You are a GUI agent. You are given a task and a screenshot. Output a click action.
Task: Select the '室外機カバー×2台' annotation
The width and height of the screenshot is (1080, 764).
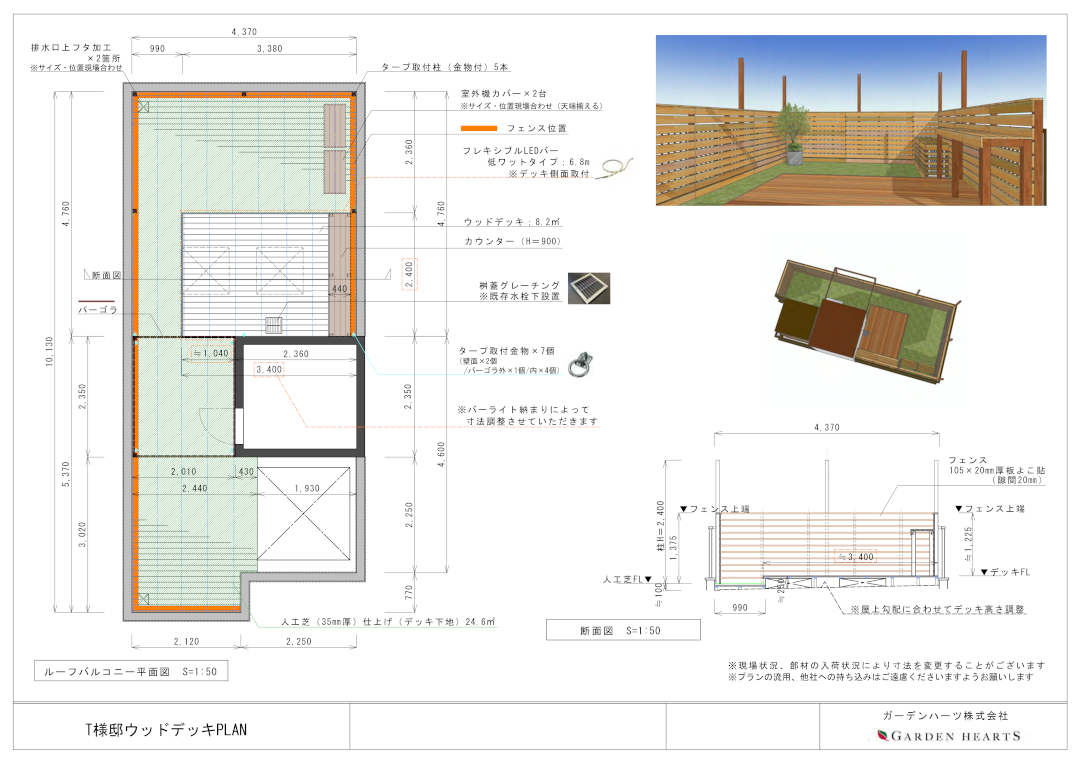(x=503, y=93)
